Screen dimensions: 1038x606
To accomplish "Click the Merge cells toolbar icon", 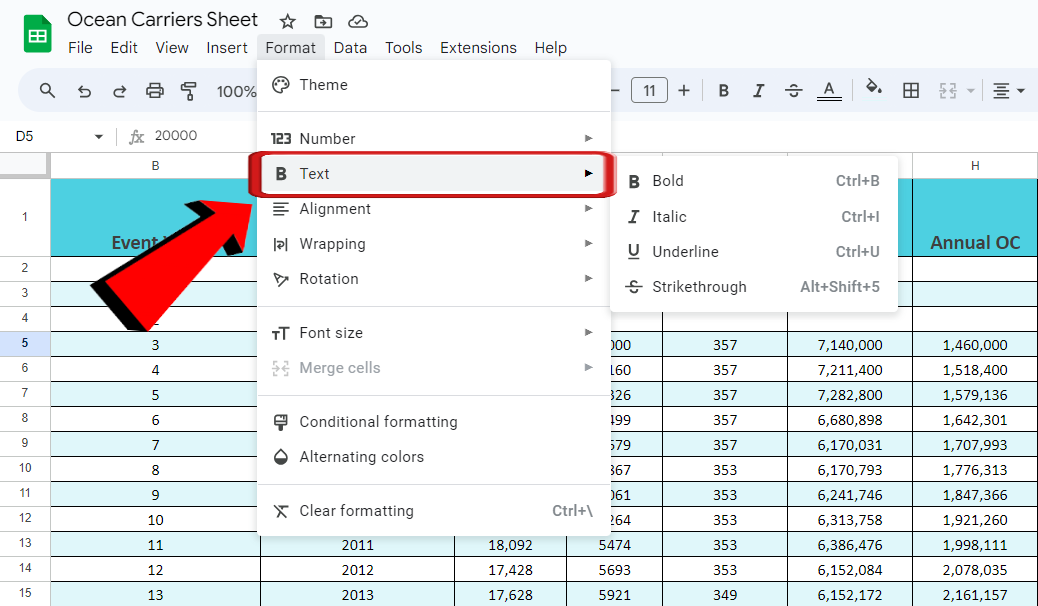I will pyautogui.click(x=948, y=90).
